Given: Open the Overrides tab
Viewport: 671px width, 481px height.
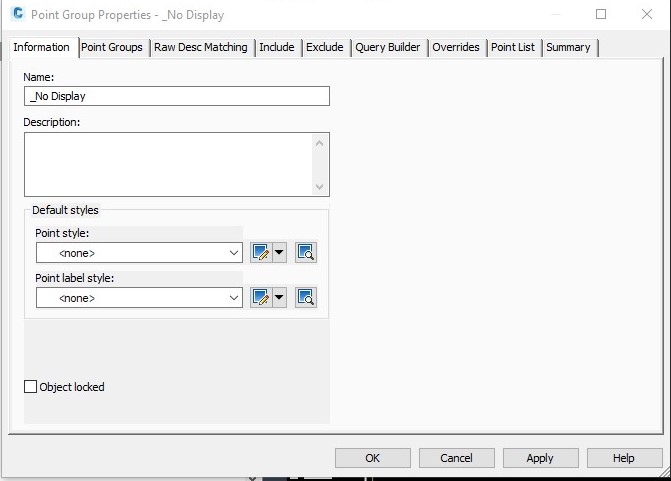Looking at the screenshot, I should (456, 47).
